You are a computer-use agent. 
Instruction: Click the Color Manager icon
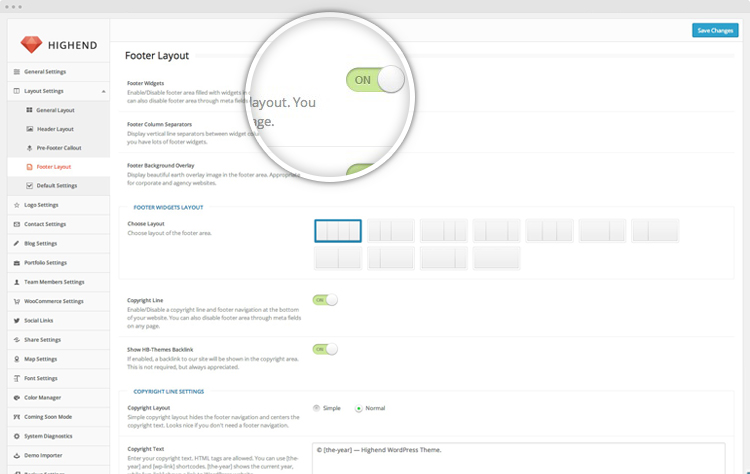[16, 398]
